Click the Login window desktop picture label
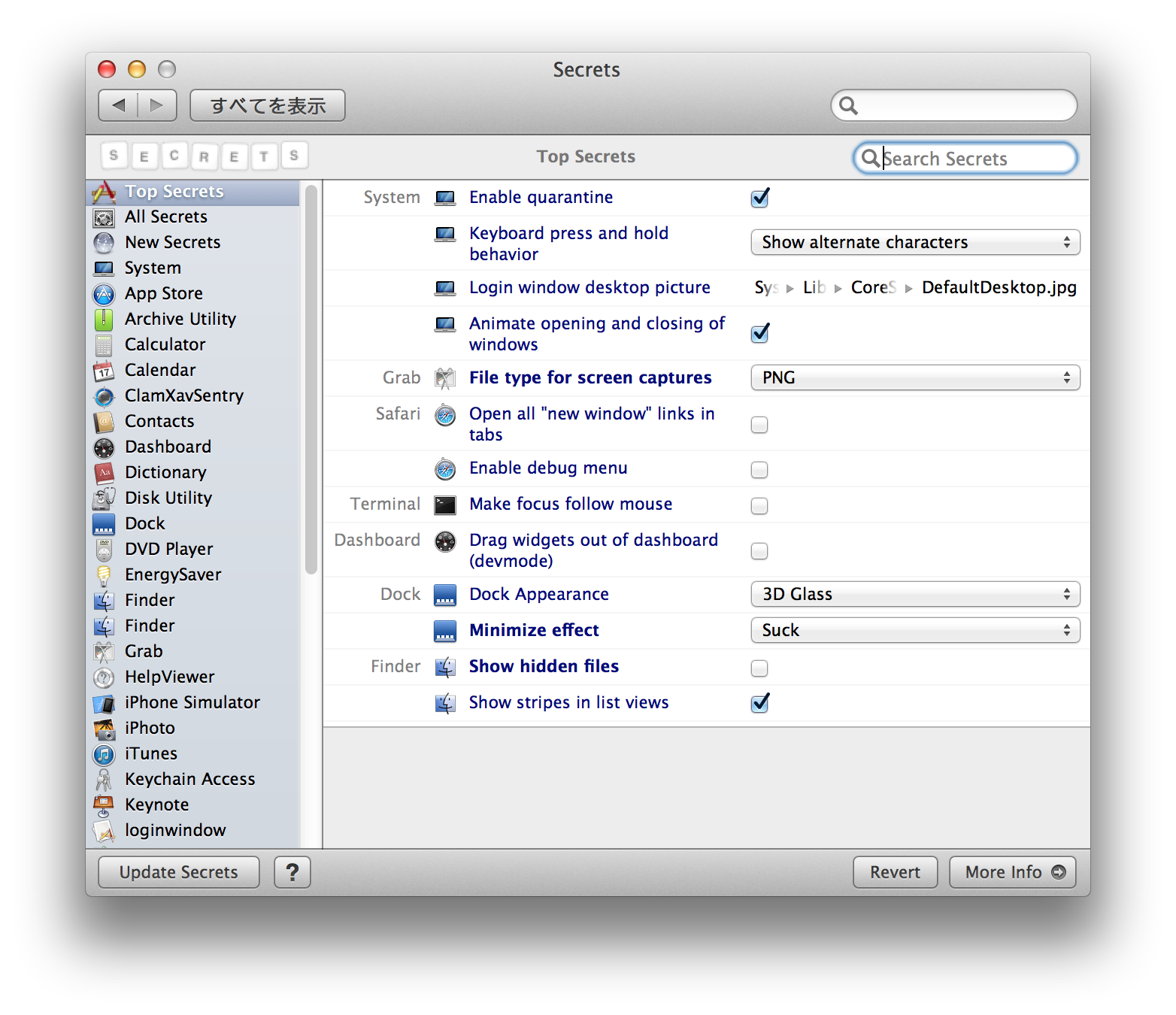The width and height of the screenshot is (1176, 1015). click(x=590, y=287)
